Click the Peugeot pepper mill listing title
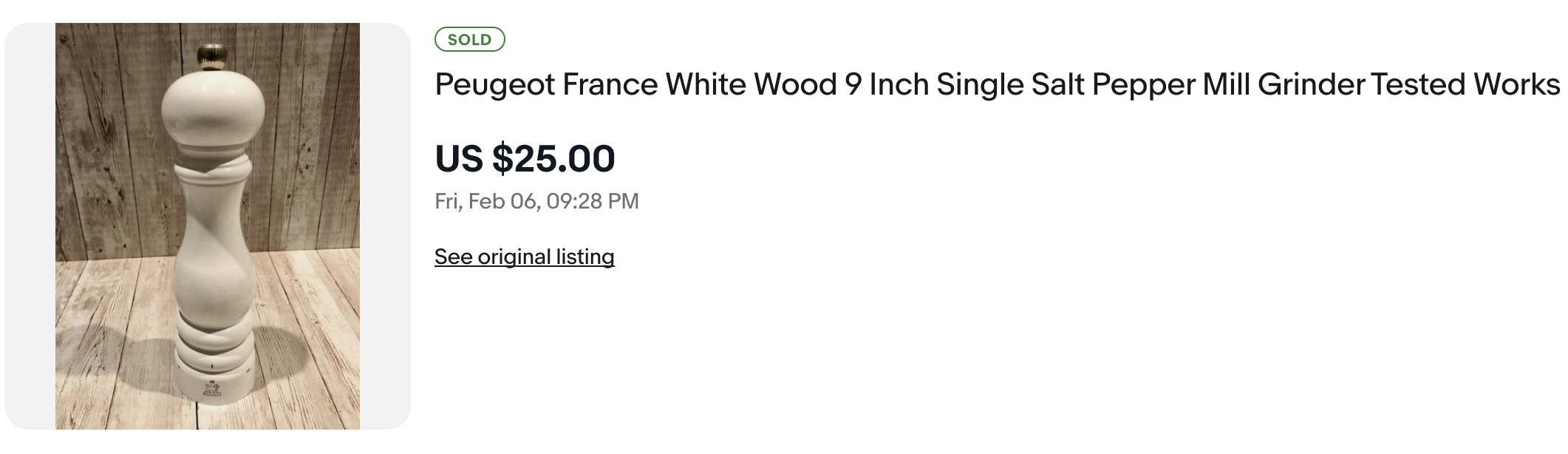 click(x=996, y=84)
